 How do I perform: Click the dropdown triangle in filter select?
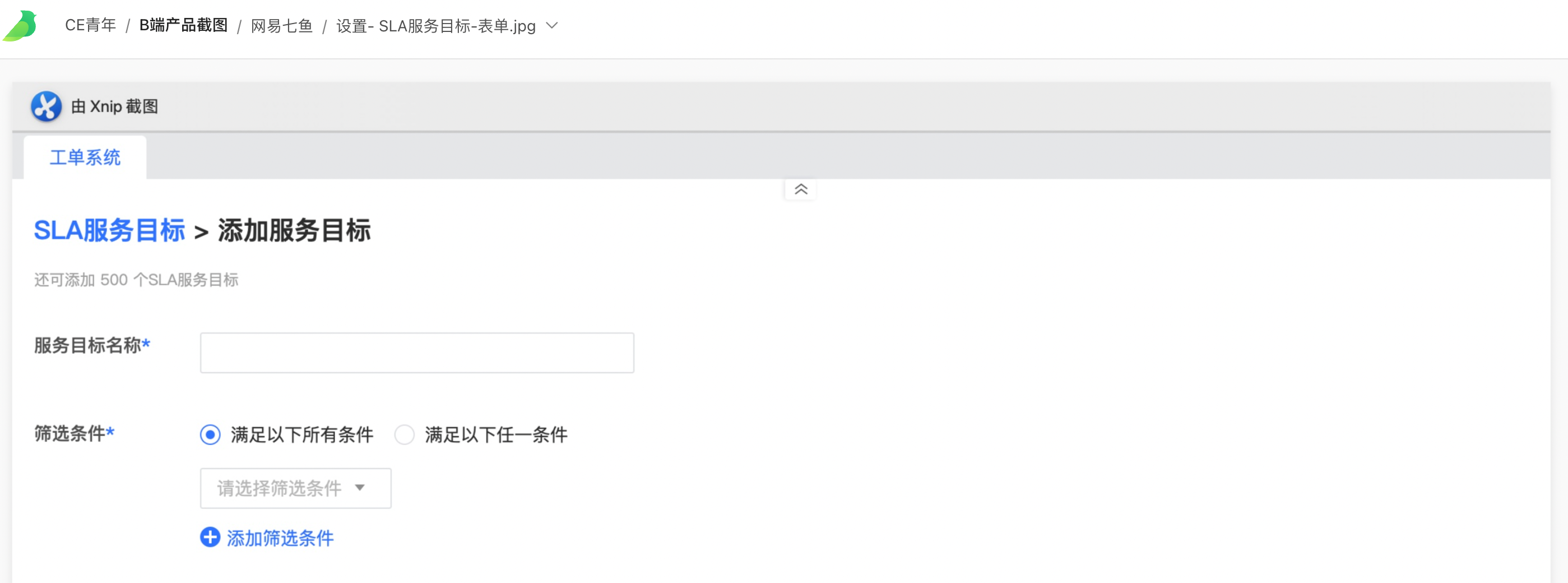[360, 487]
